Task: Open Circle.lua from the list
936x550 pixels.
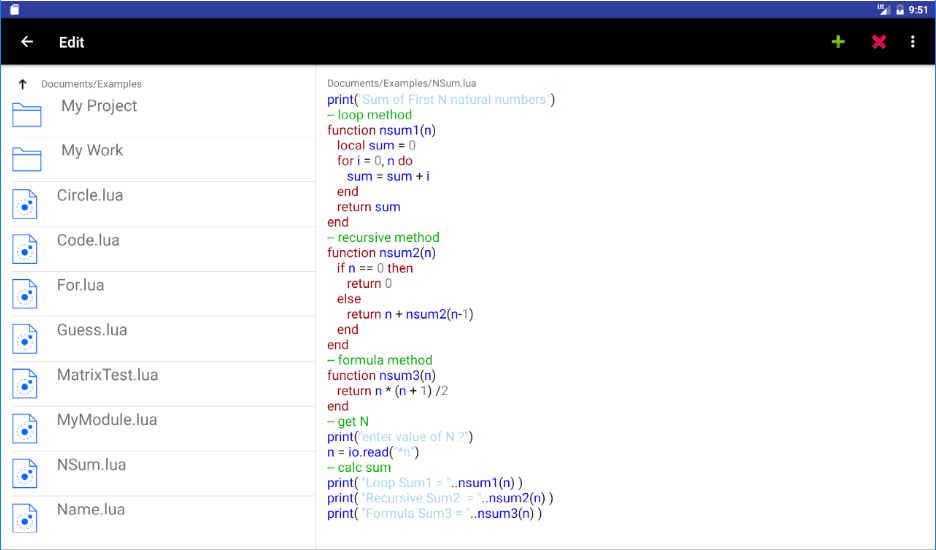Action: [90, 195]
